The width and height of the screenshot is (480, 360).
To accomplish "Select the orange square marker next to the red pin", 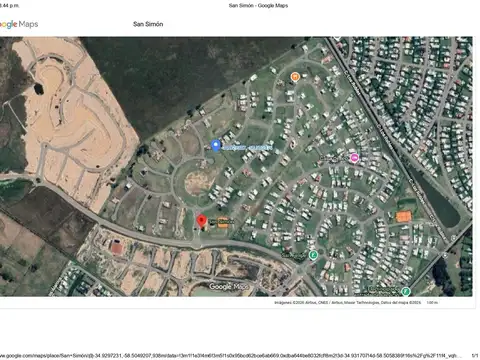I will click(x=223, y=223).
